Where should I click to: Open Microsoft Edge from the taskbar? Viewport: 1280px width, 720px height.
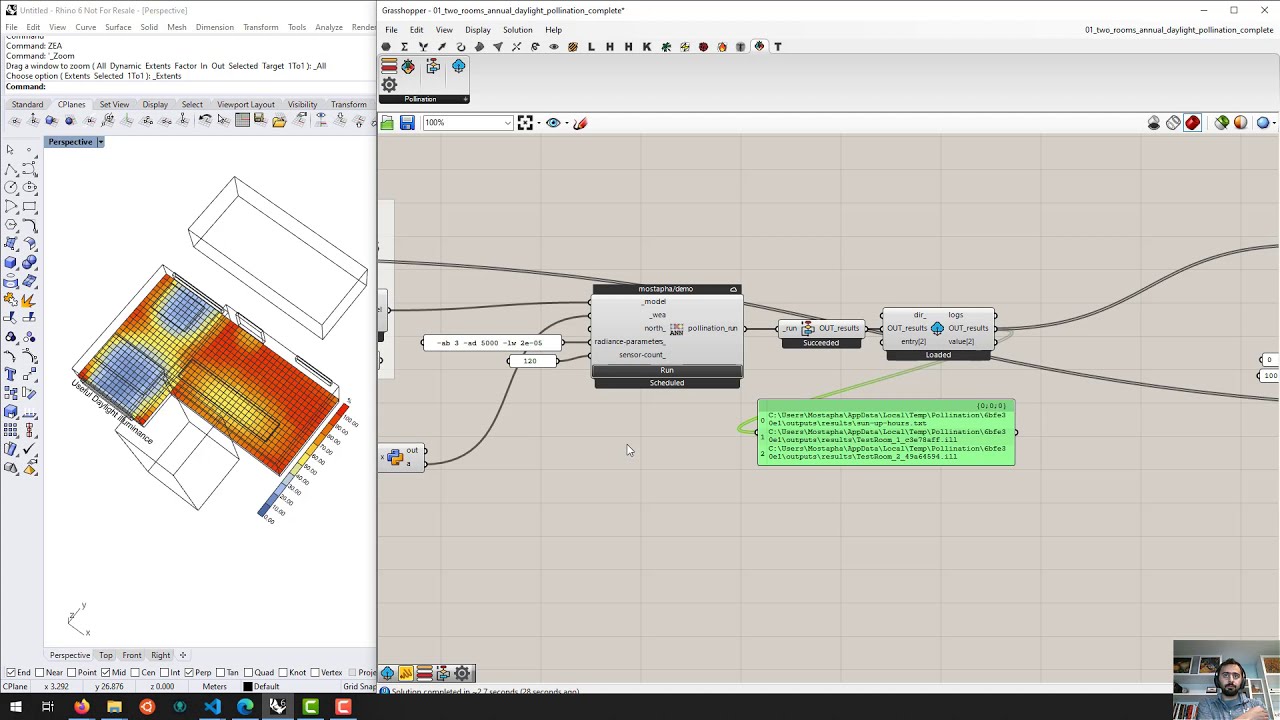coord(245,707)
